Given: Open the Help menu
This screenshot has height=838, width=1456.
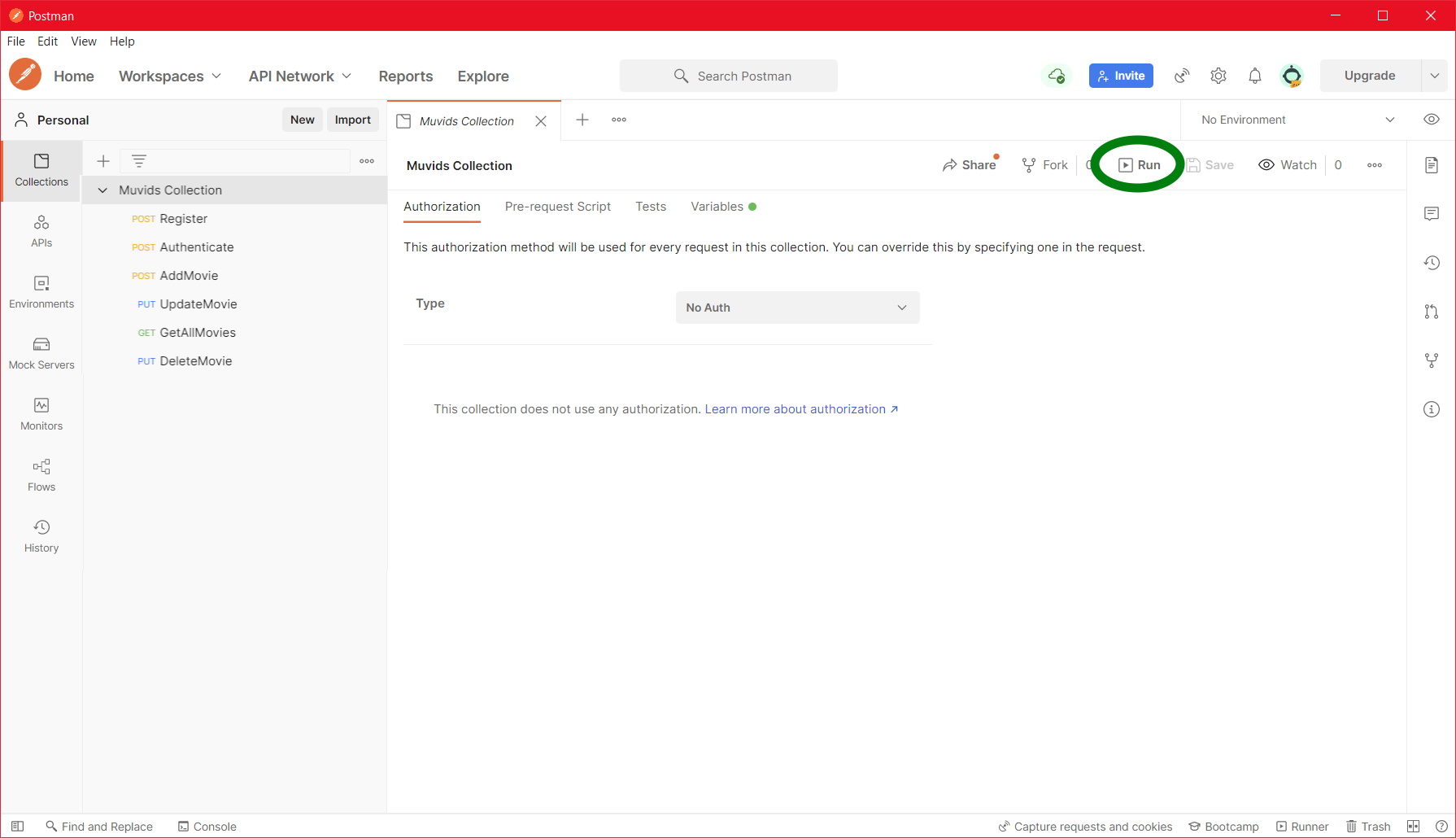Looking at the screenshot, I should tap(122, 41).
